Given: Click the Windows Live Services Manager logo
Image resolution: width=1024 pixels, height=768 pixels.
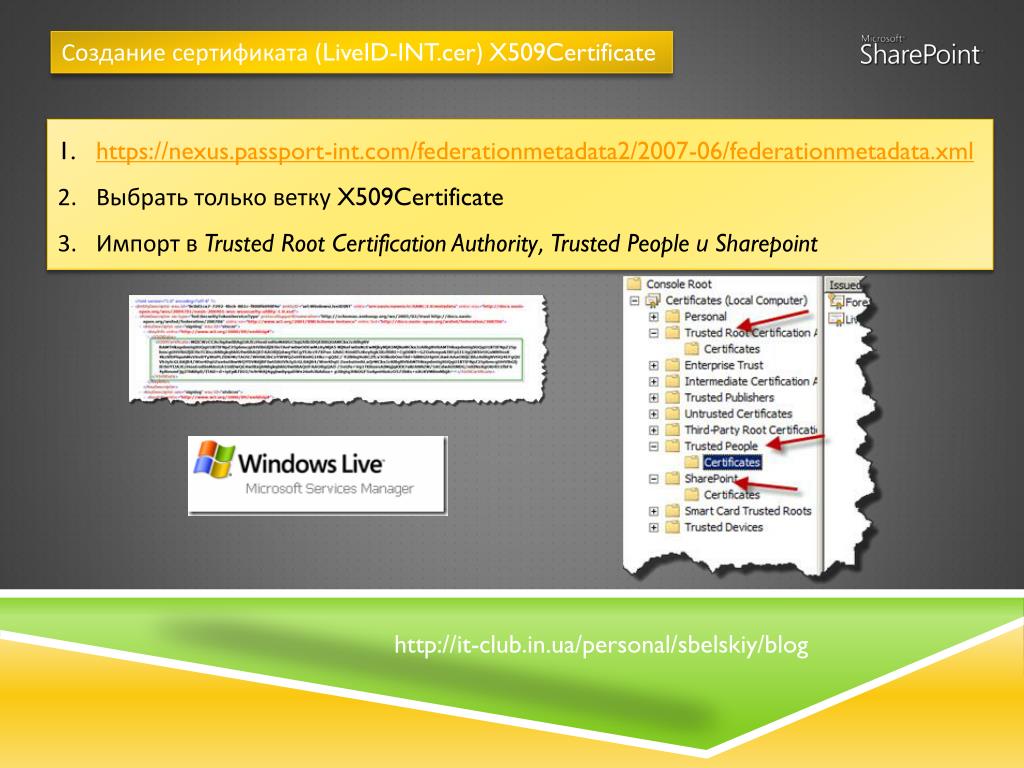Looking at the screenshot, I should [x=317, y=475].
